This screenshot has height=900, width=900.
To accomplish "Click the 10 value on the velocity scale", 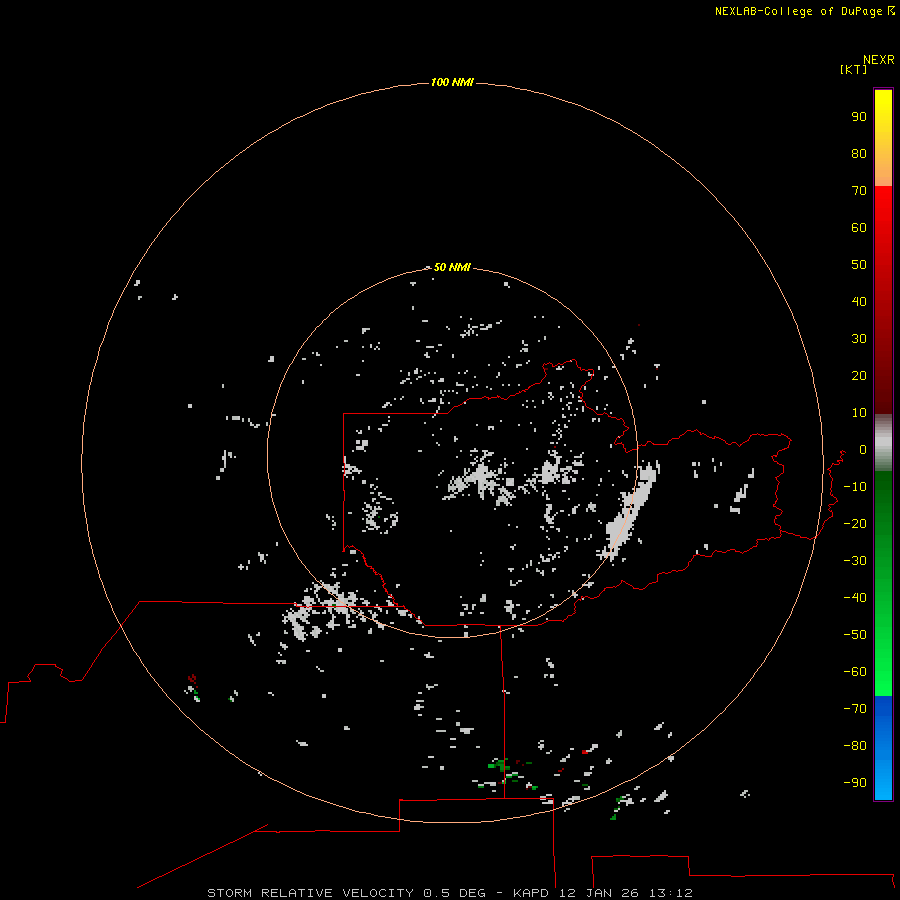I will point(859,413).
